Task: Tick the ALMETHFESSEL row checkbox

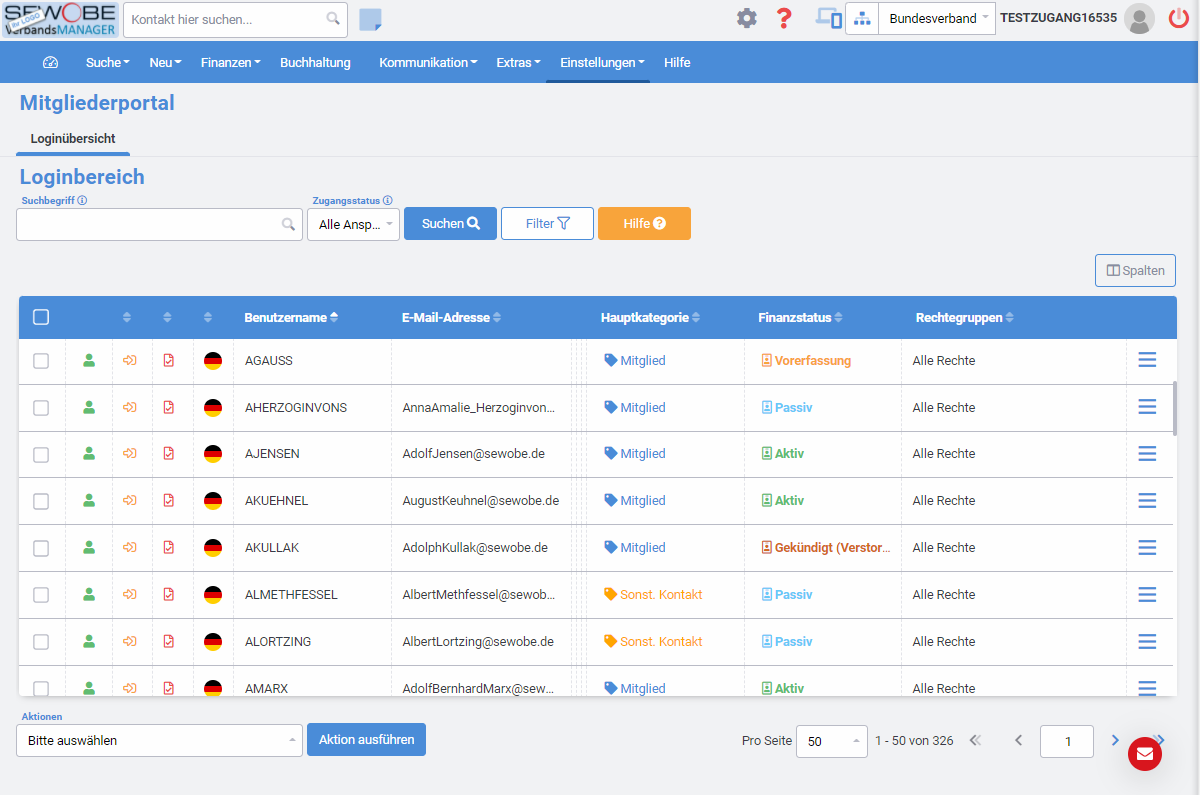Action: [41, 595]
